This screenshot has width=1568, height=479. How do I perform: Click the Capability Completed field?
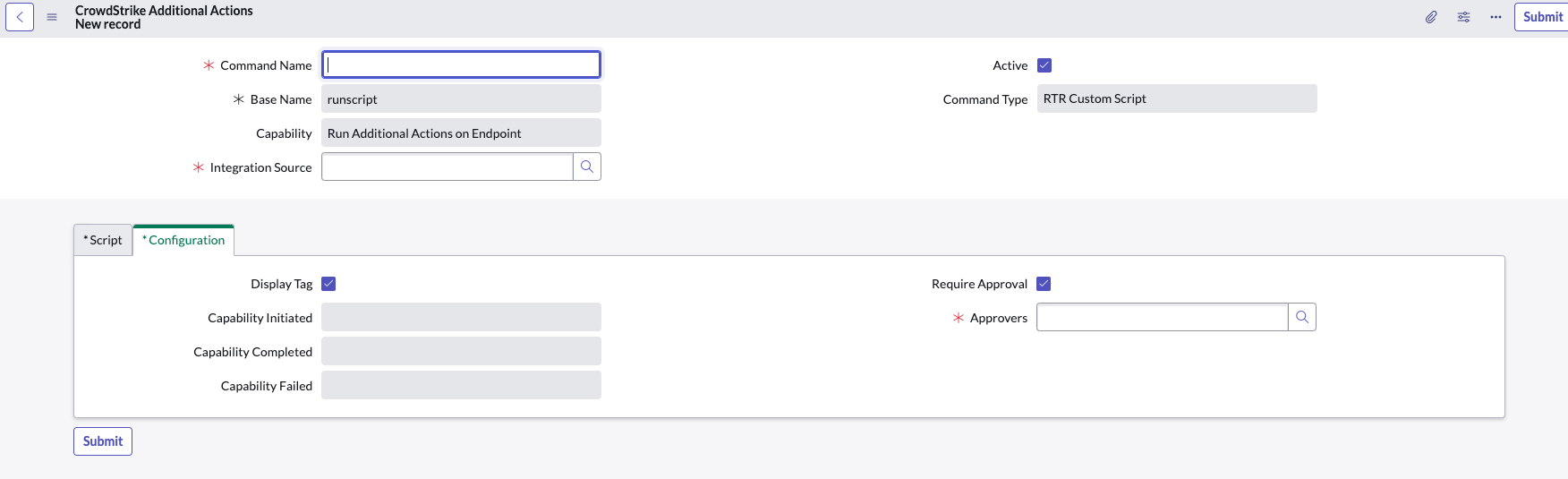pos(461,351)
